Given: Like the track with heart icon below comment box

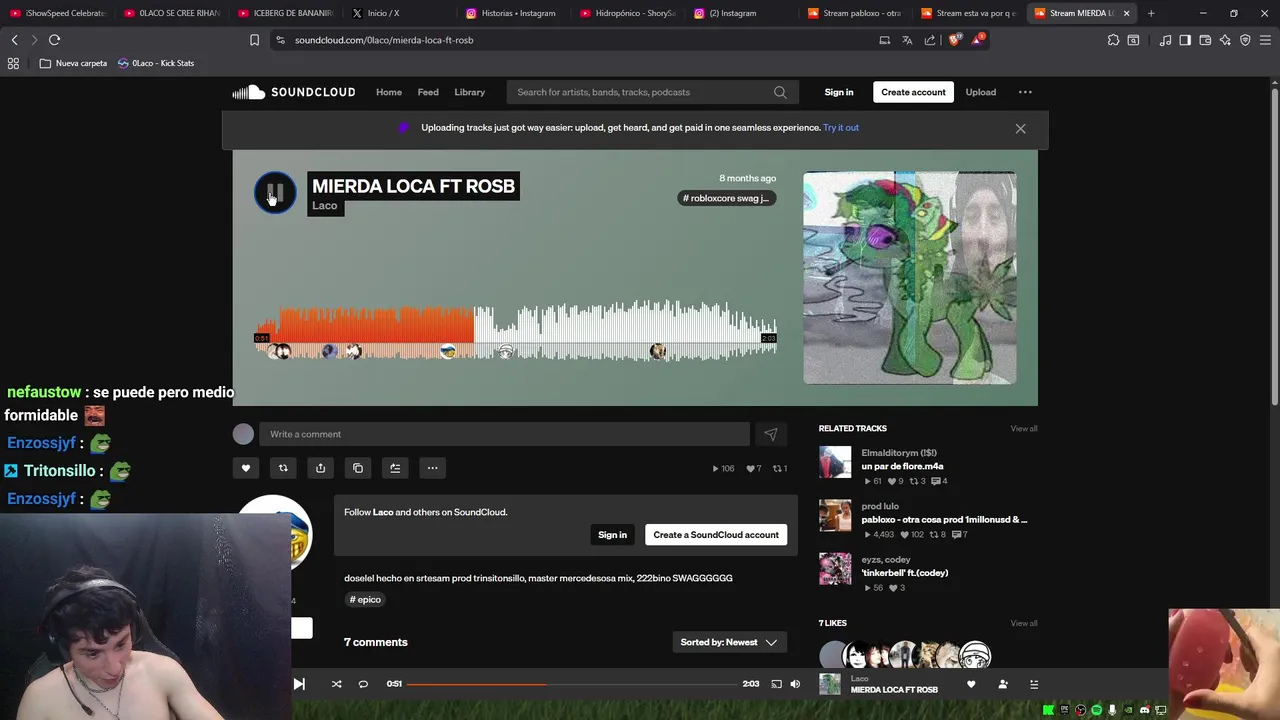Looking at the screenshot, I should click(246, 468).
